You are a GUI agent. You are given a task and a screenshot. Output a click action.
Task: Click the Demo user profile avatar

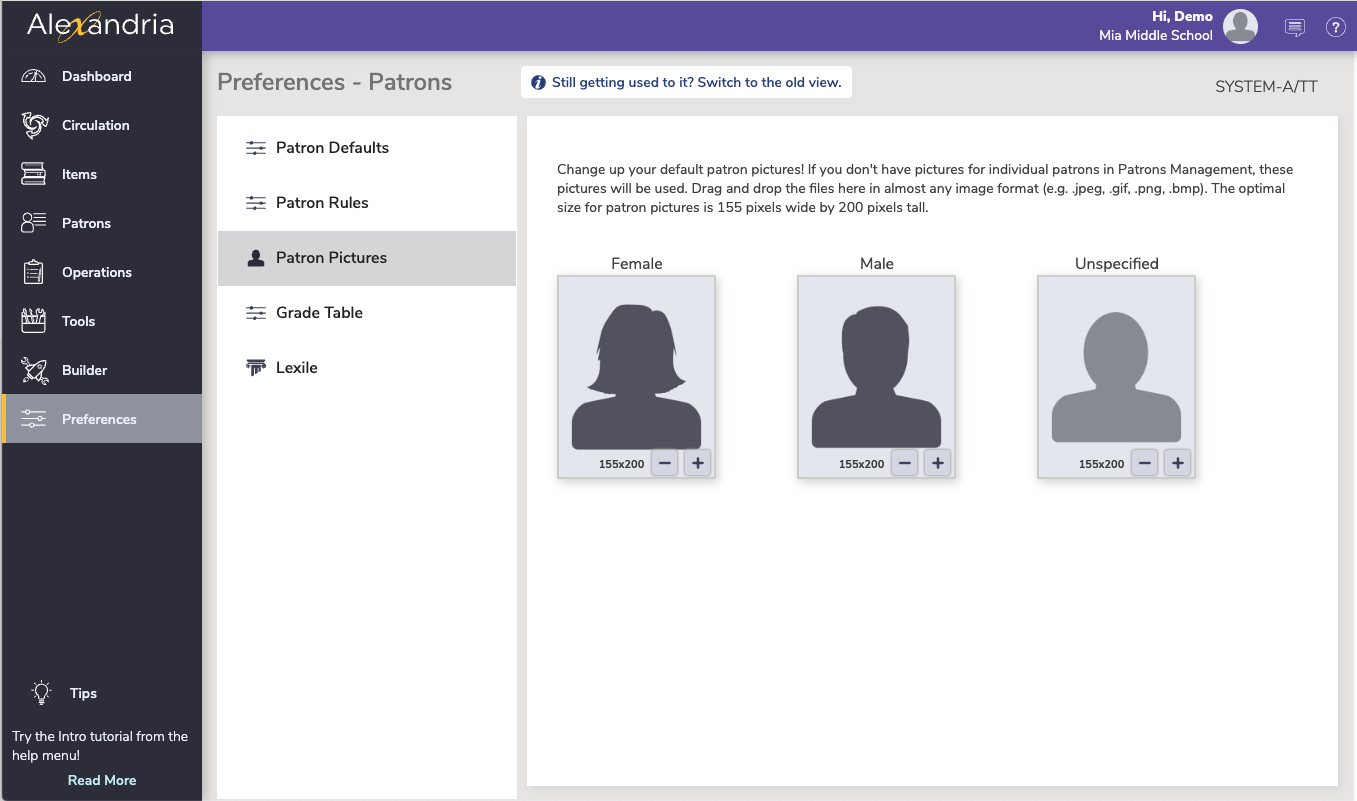(1240, 27)
